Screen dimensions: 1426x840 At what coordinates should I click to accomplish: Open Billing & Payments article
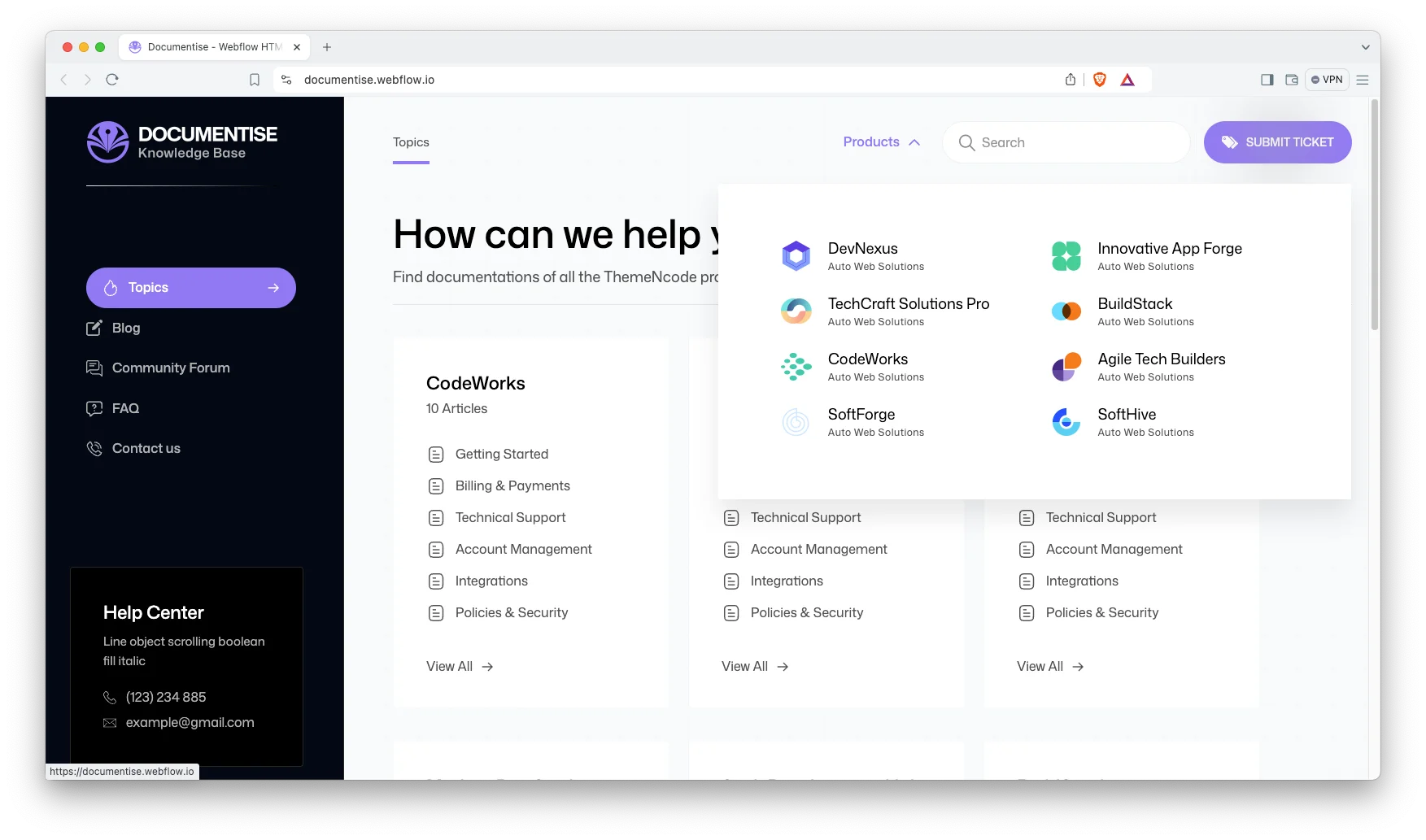click(x=512, y=486)
